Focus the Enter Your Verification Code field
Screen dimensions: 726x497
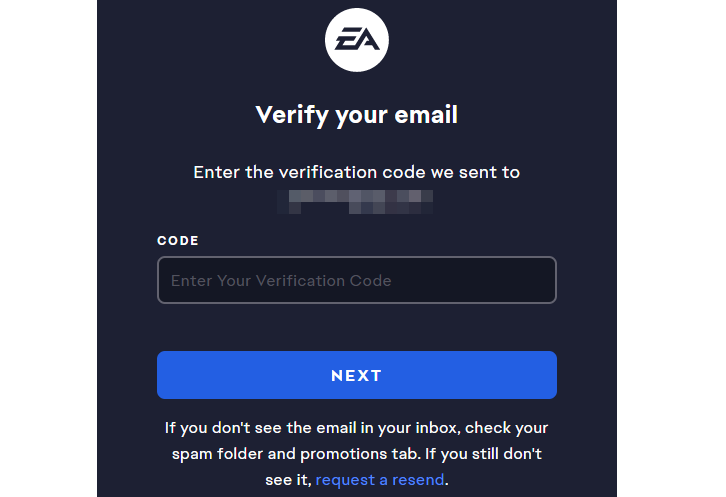357,280
